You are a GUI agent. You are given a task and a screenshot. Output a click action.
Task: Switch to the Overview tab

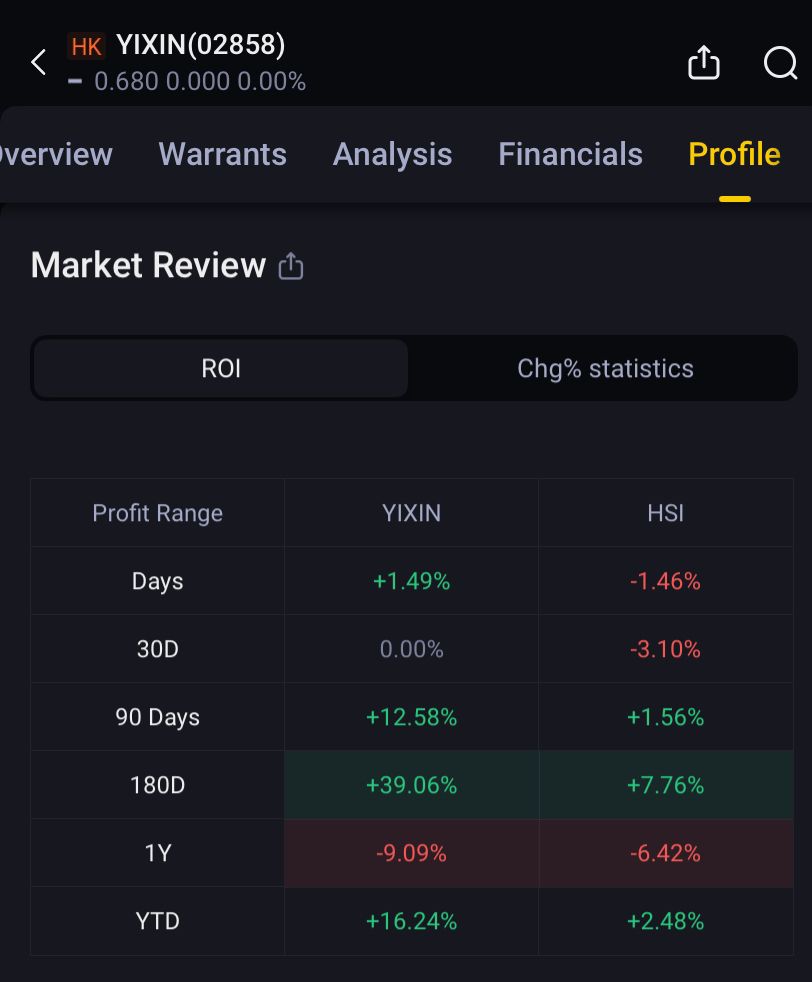pyautogui.click(x=56, y=154)
